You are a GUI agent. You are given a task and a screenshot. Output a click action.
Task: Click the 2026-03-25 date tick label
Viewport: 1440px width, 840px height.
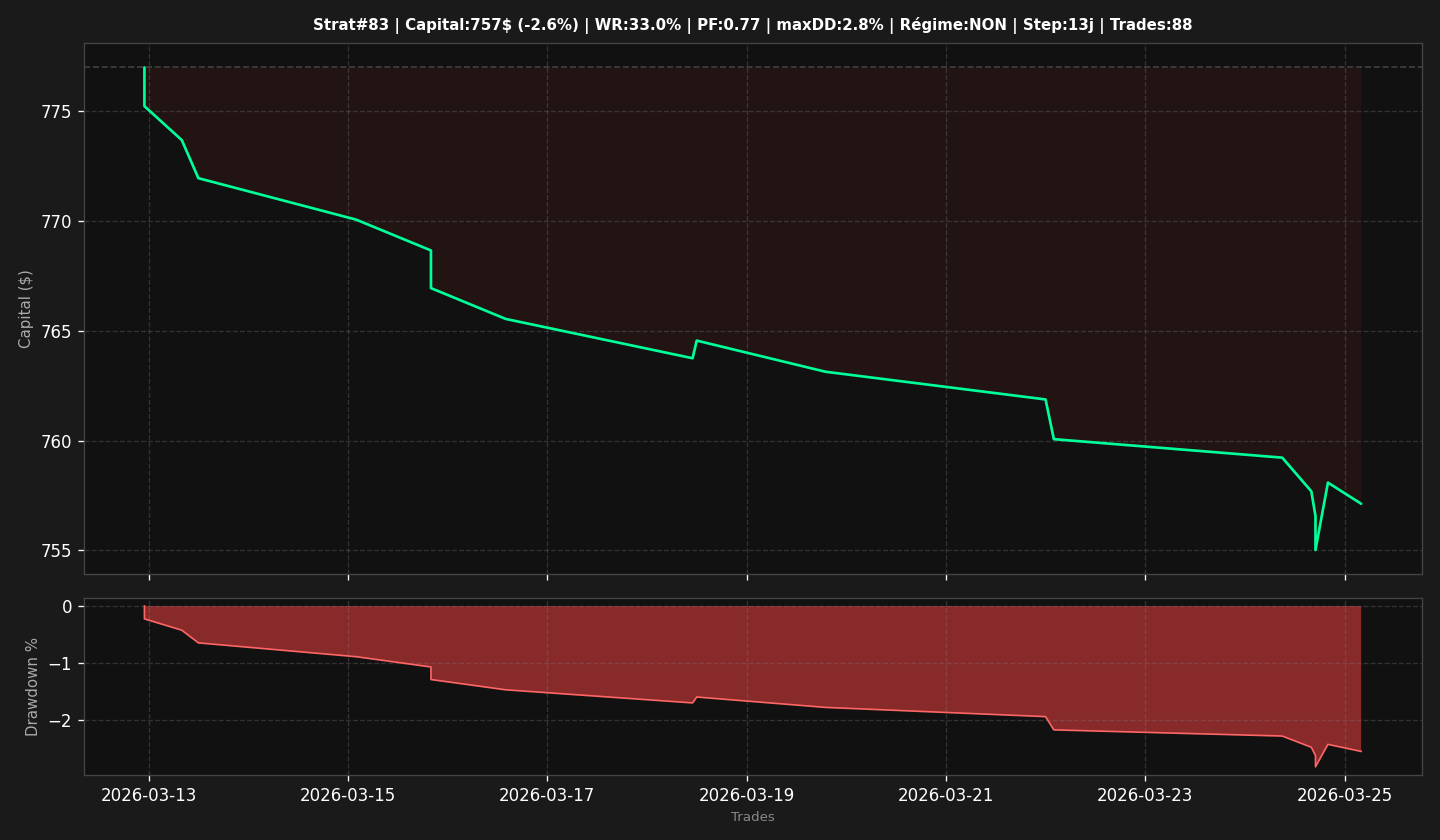[1345, 795]
